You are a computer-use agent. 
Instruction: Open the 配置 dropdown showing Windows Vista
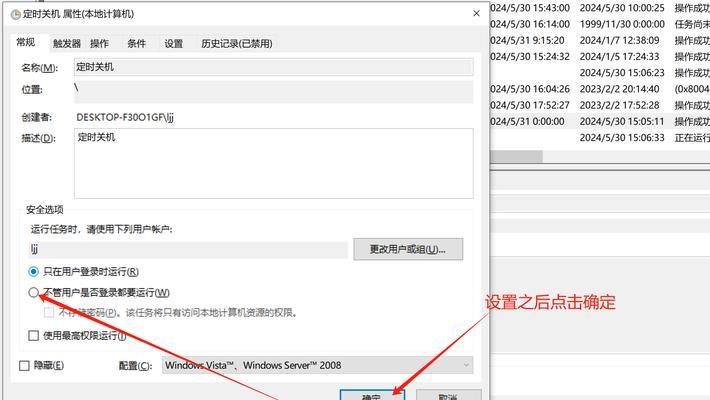[317, 366]
